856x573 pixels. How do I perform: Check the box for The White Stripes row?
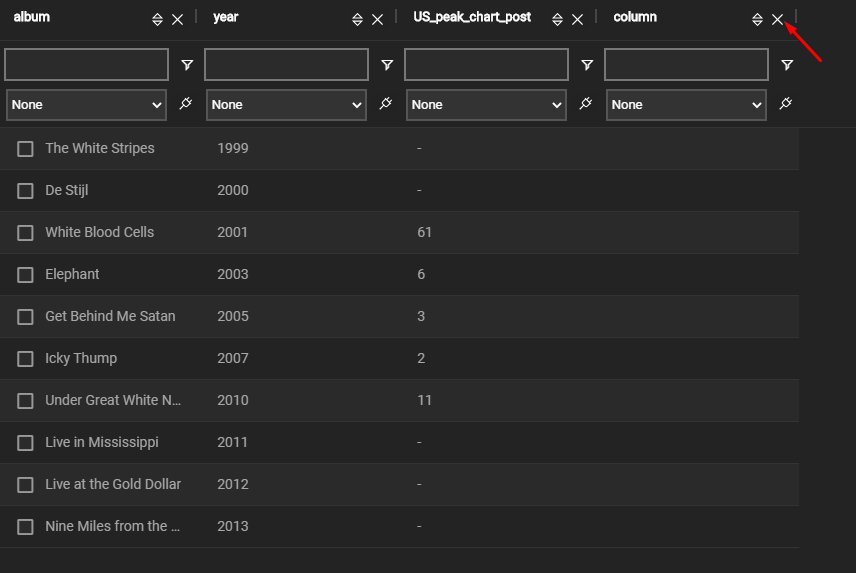coord(26,149)
